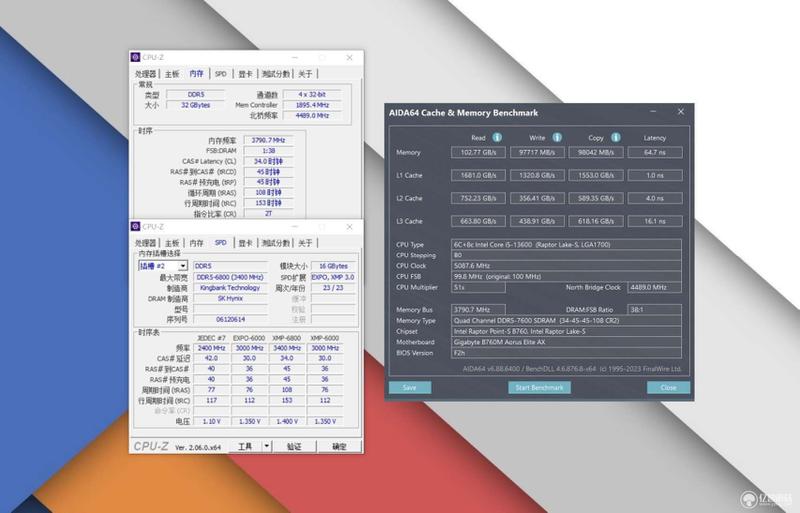
Task: Open the 插槽 #2 slot selection dropdown
Action: pos(183,266)
